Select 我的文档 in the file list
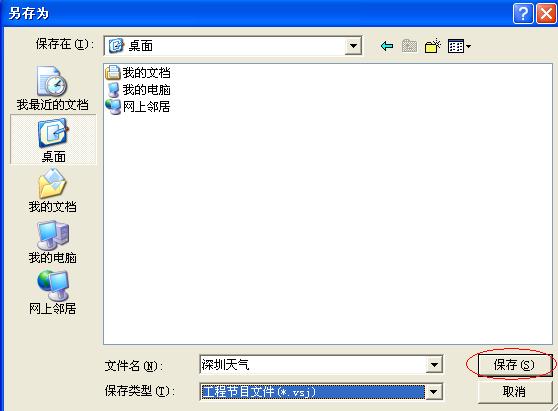 tap(138, 73)
